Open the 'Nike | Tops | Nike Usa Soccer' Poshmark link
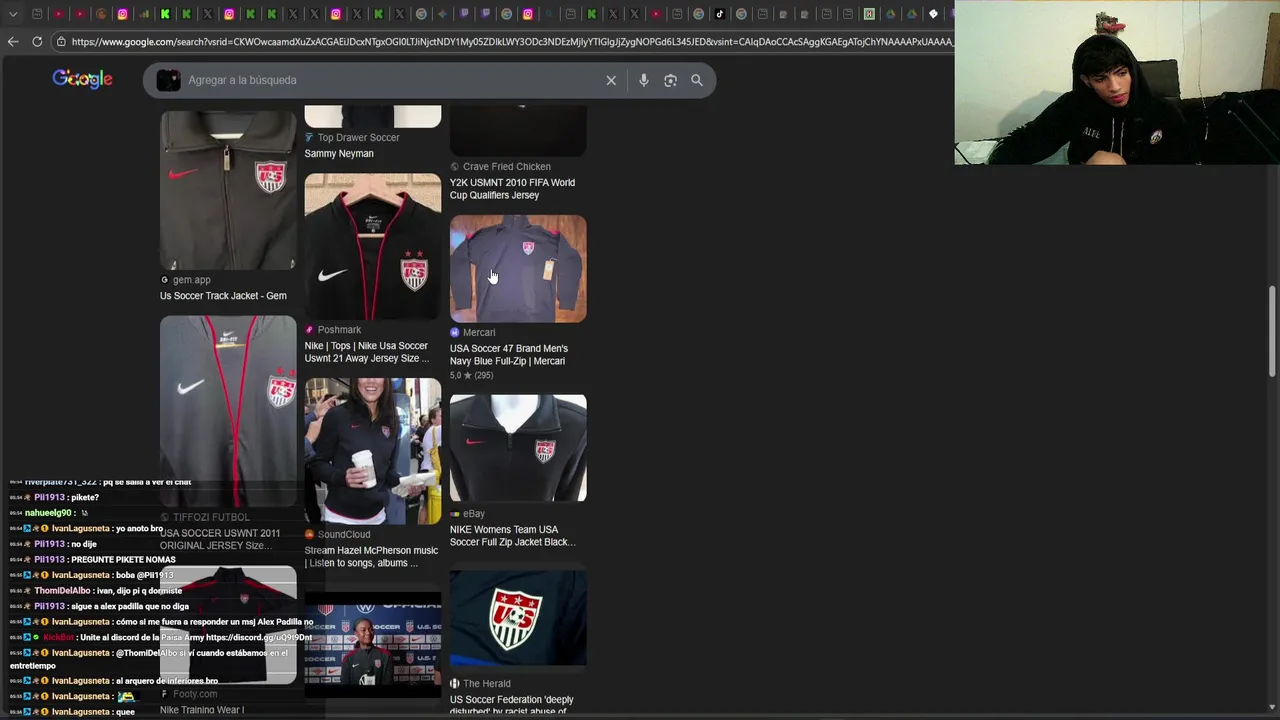 pyautogui.click(x=367, y=352)
